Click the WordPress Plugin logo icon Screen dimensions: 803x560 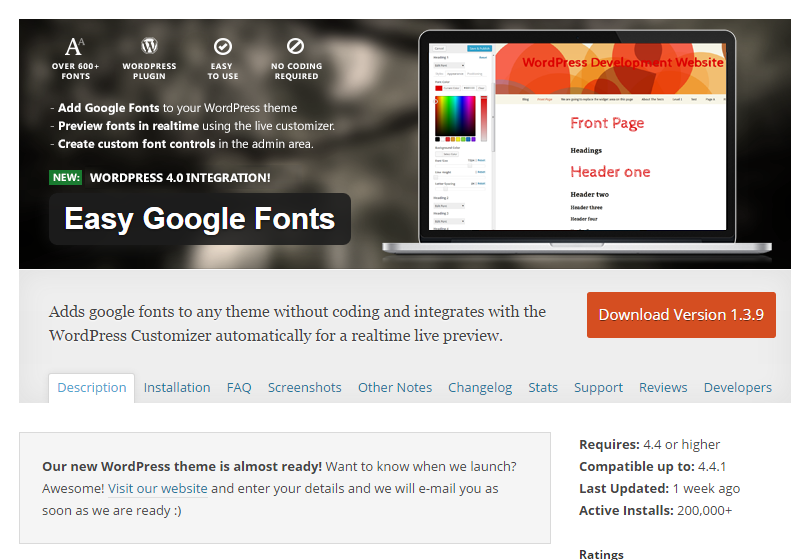click(150, 46)
